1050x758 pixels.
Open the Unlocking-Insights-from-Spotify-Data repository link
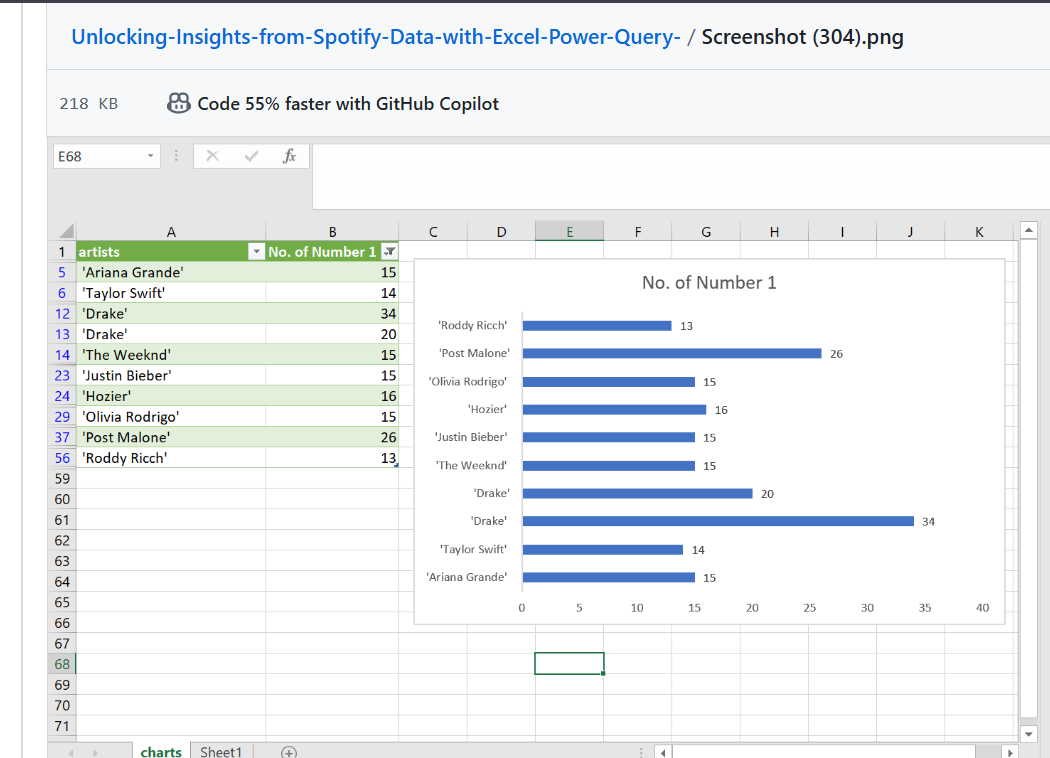pyautogui.click(x=376, y=37)
